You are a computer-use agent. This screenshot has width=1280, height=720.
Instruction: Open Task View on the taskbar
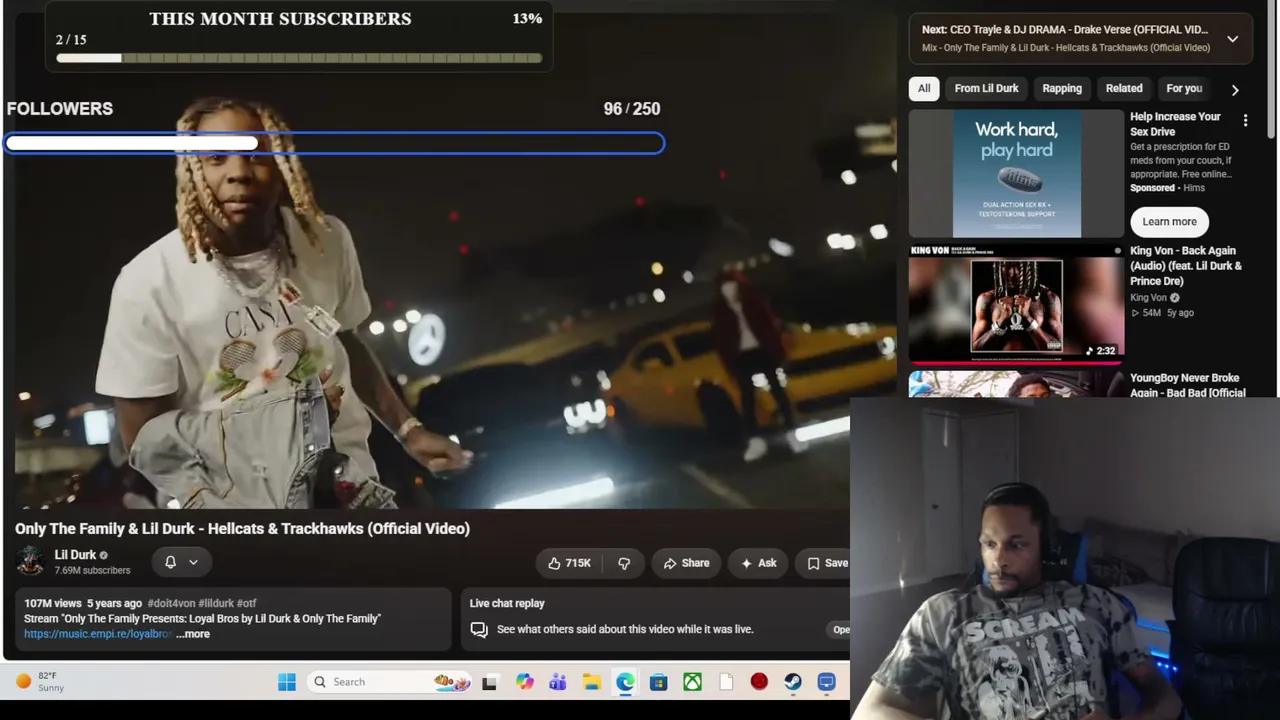point(489,682)
